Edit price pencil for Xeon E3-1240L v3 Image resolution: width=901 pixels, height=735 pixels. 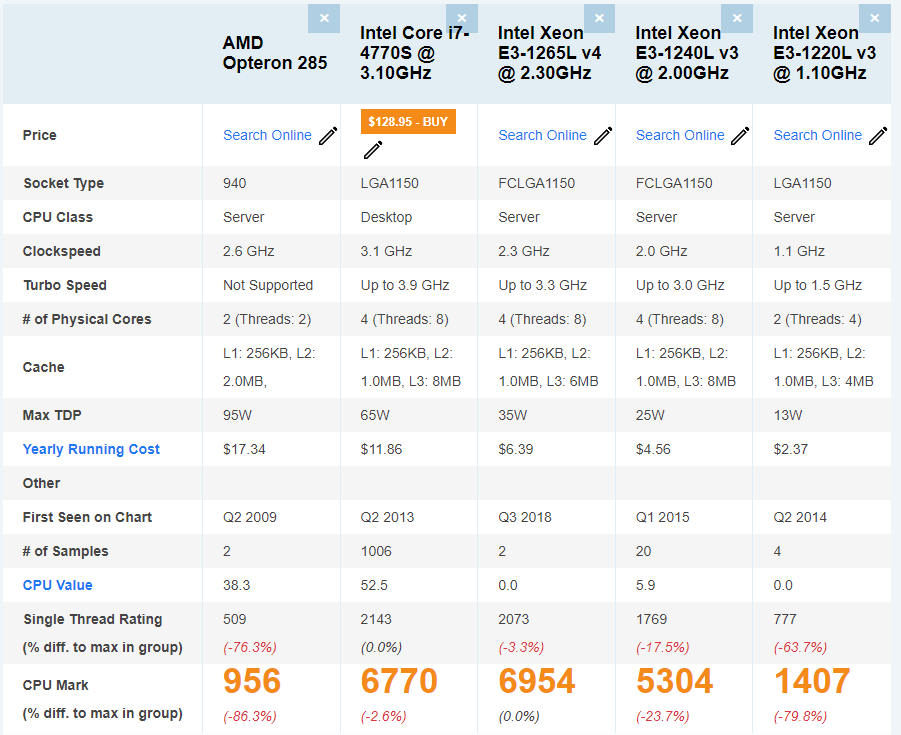pyautogui.click(x=740, y=136)
